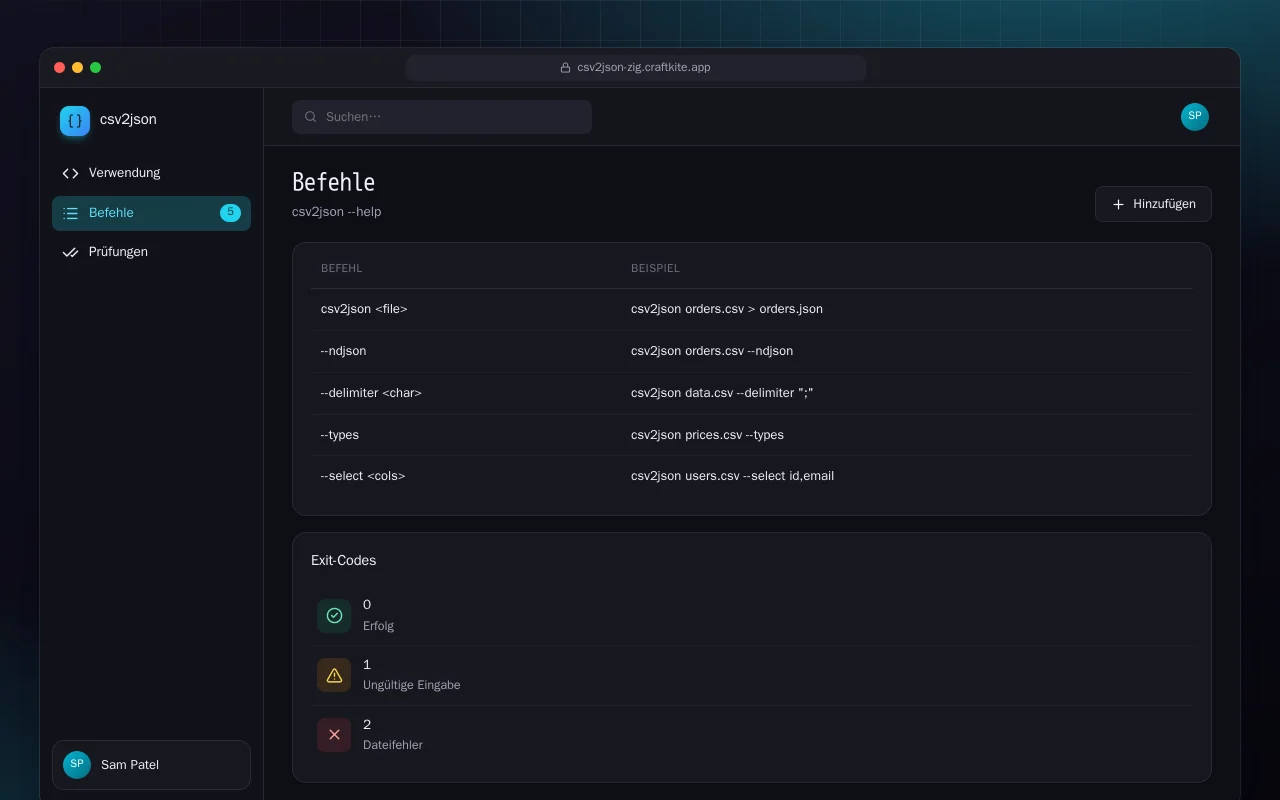Click the 'Dateifehler' label
Viewport: 1280px width, 800px height.
392,745
